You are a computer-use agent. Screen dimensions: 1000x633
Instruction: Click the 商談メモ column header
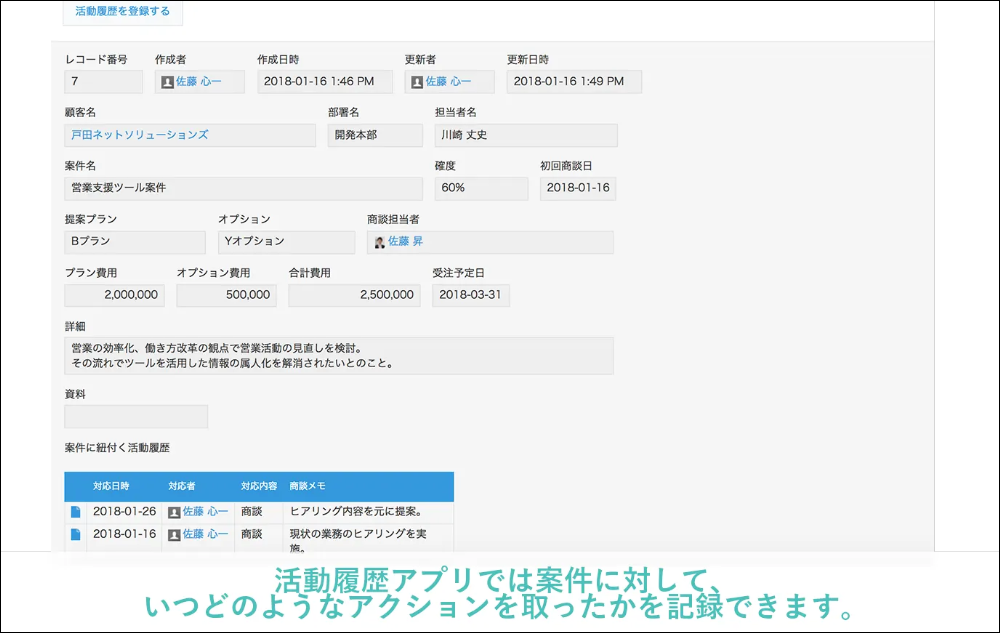coord(307,487)
